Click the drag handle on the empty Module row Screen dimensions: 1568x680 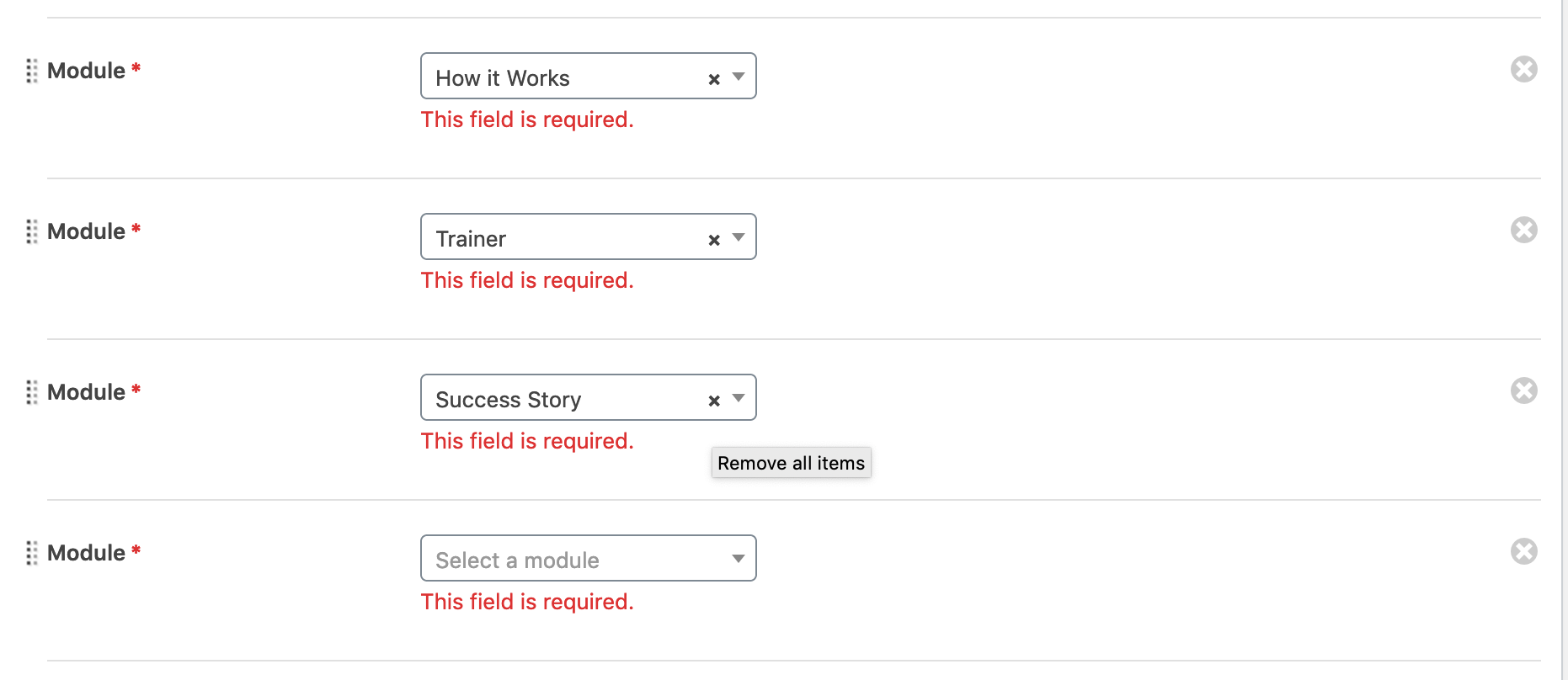32,553
